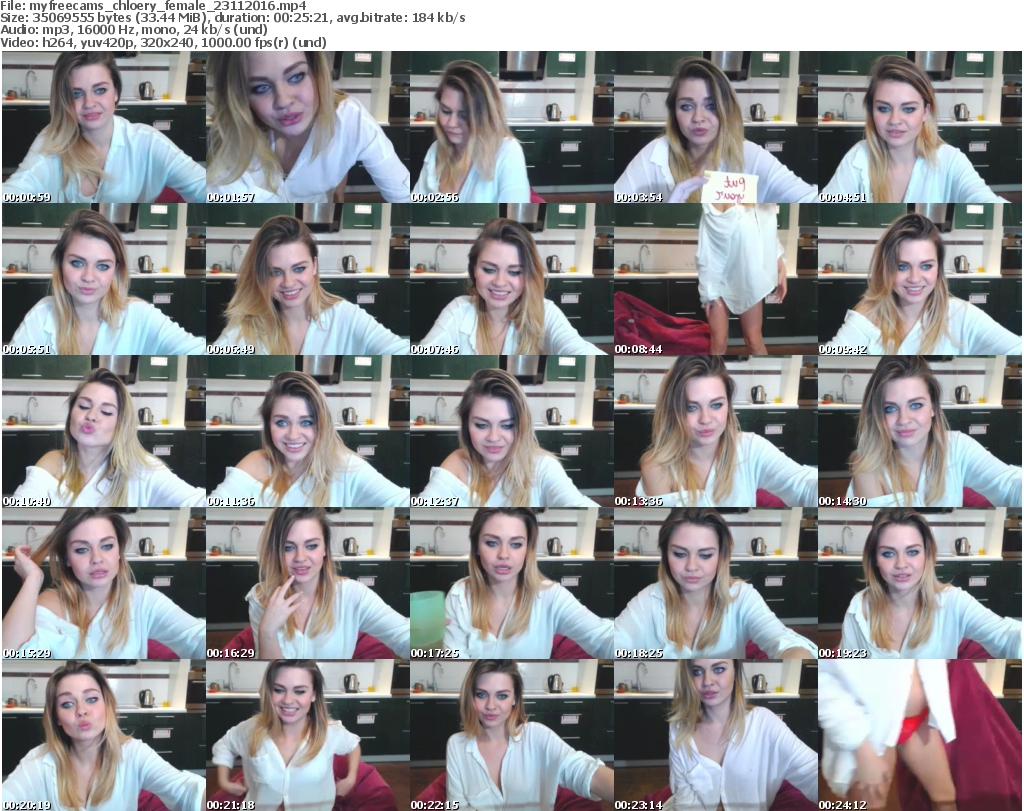Click the thumbnail marked 00:08:44

715,279
